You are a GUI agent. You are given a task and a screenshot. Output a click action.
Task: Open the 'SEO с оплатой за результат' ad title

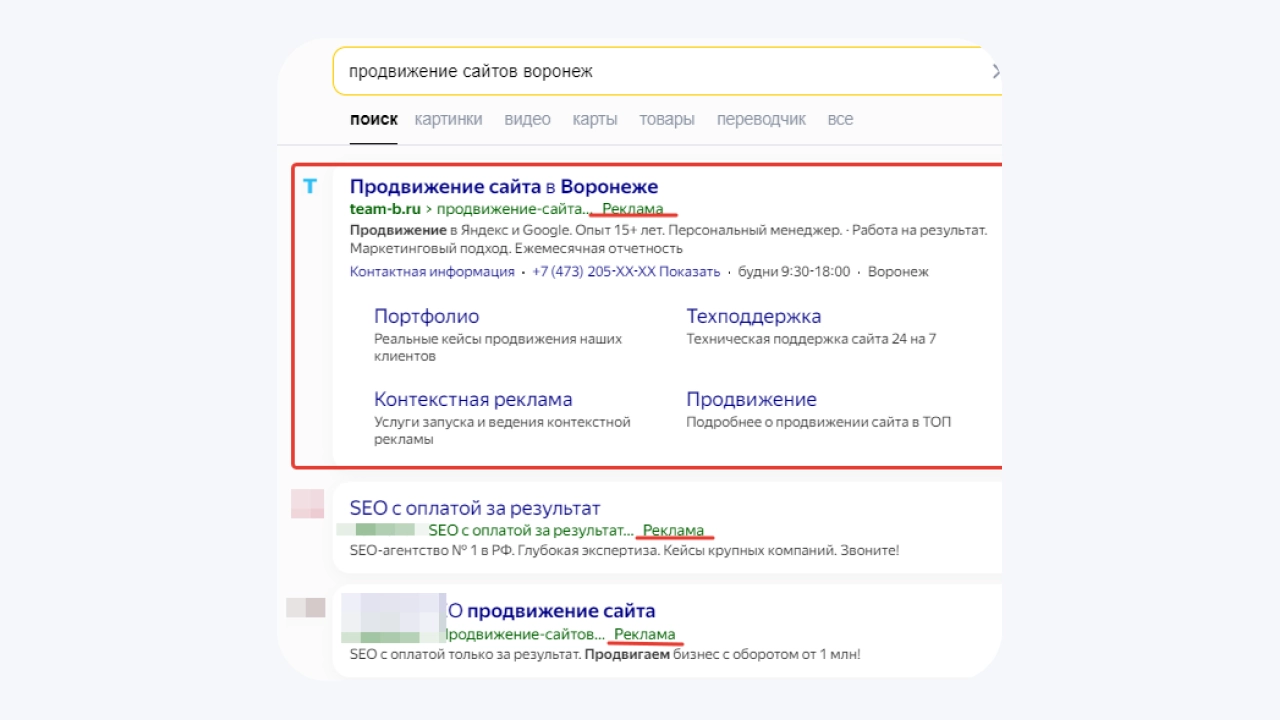coord(475,508)
